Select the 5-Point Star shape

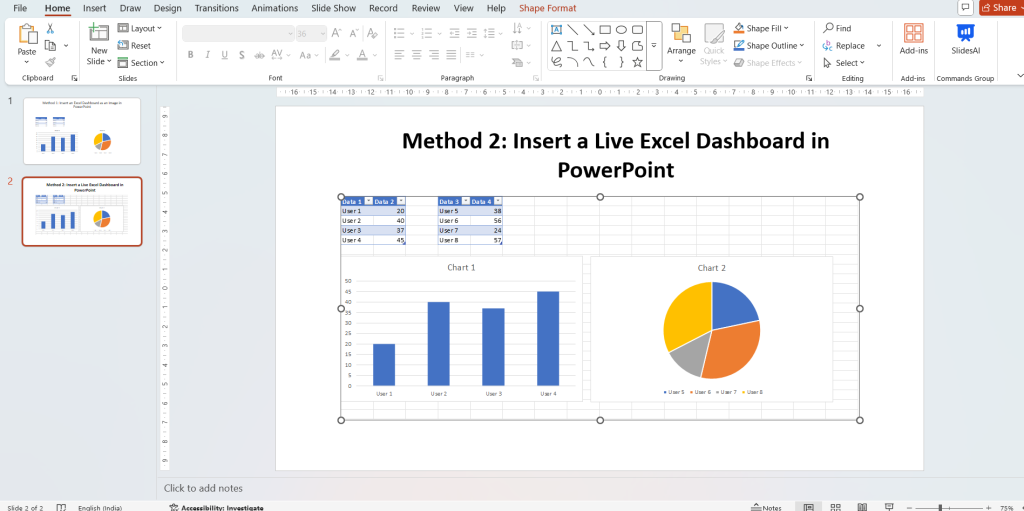(x=638, y=62)
